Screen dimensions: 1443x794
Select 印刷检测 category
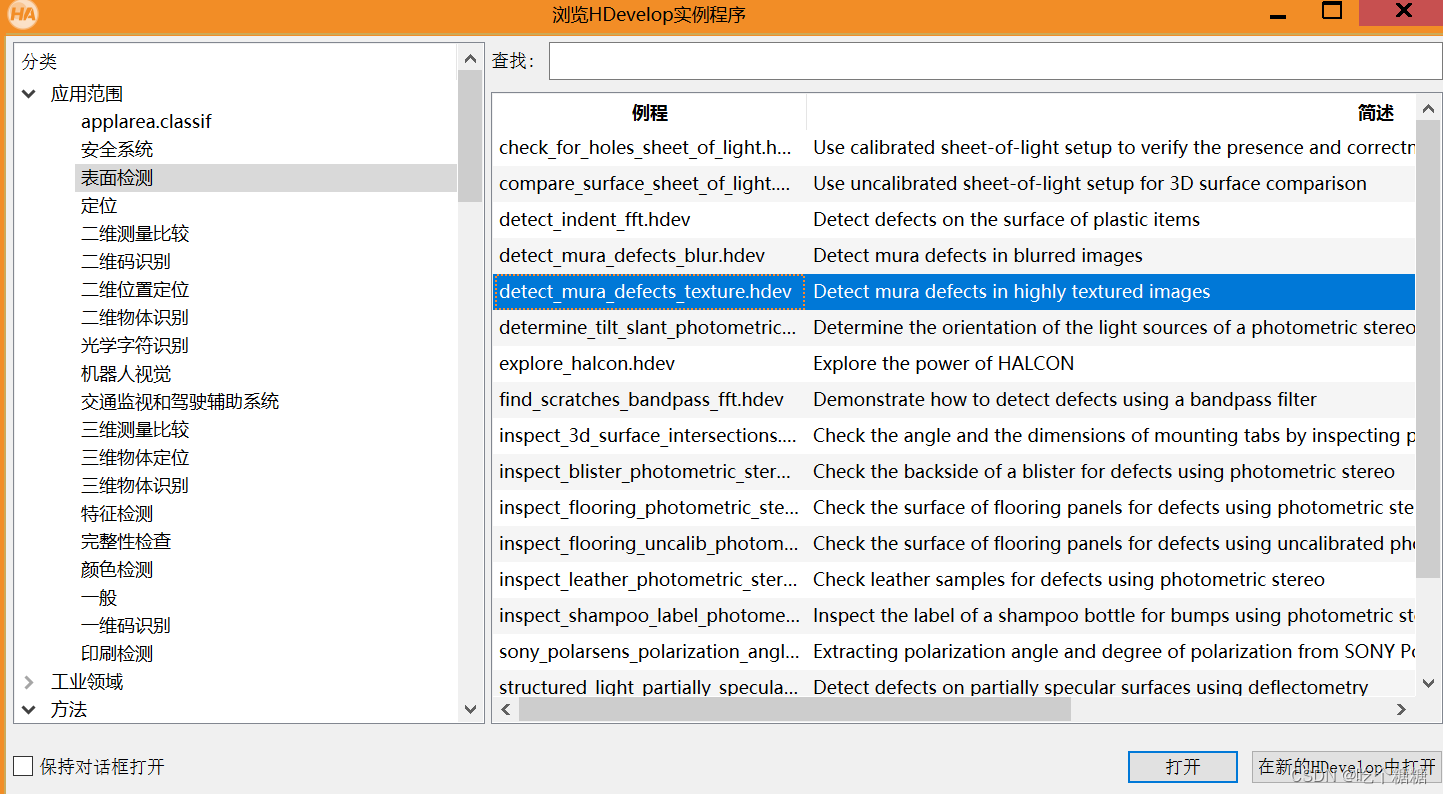pyautogui.click(x=117, y=654)
